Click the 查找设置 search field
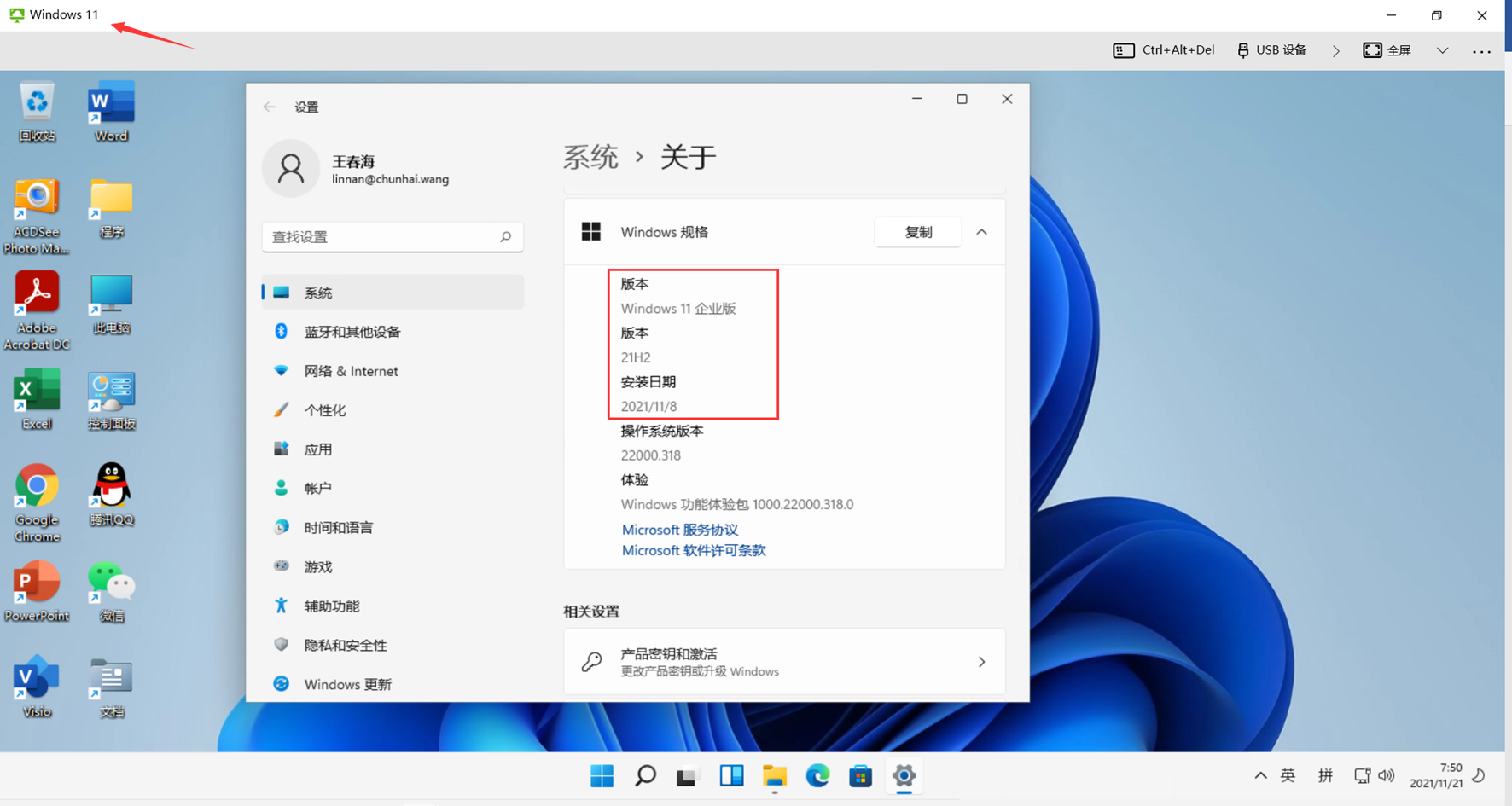1512x806 pixels. click(x=393, y=236)
